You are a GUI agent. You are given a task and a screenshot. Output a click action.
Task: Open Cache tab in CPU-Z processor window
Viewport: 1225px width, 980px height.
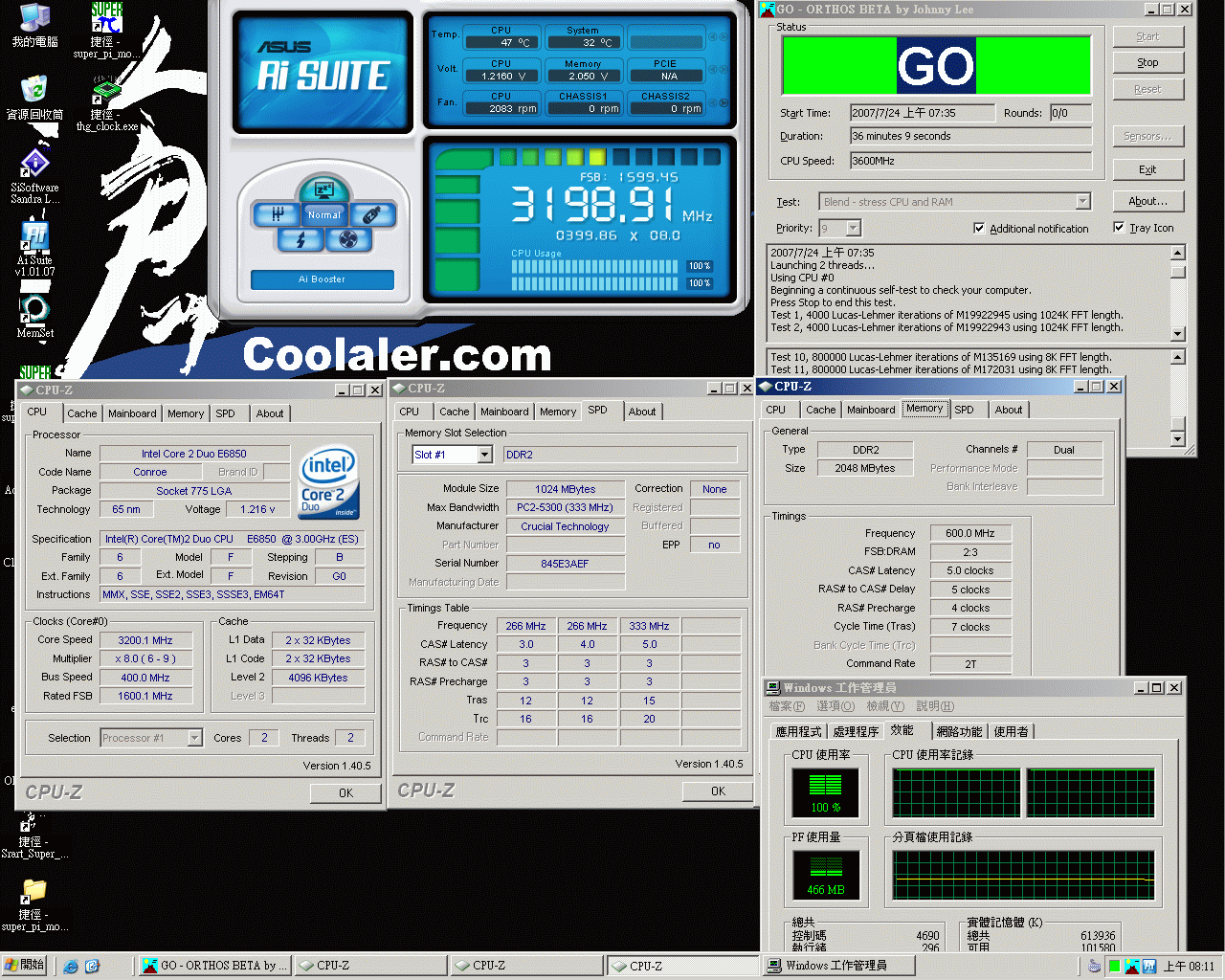82,413
